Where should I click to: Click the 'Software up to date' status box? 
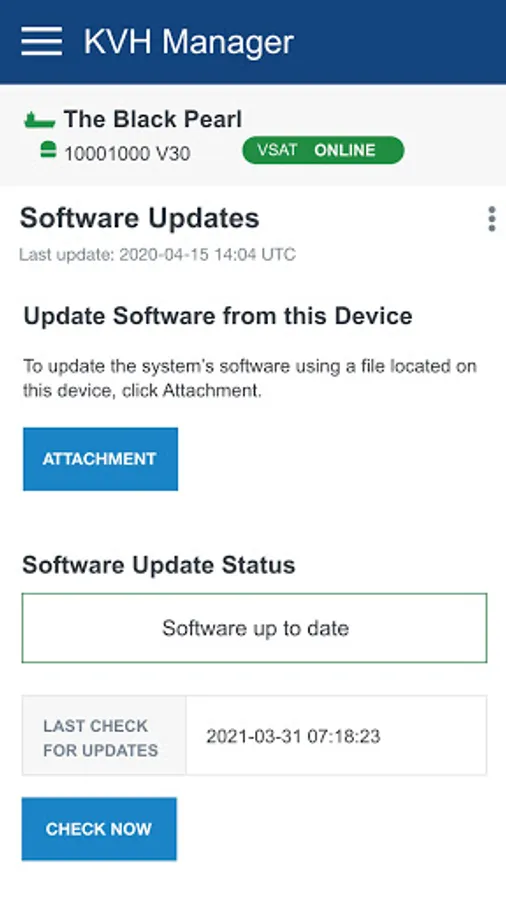(x=255, y=628)
